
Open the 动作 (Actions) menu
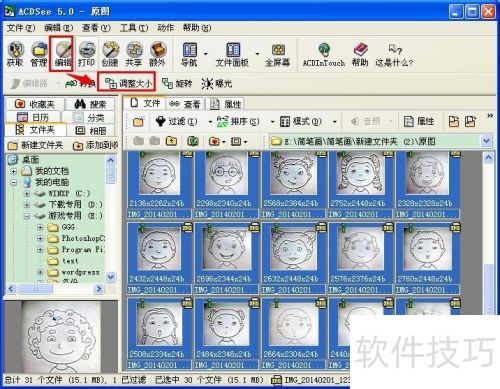tap(166, 28)
